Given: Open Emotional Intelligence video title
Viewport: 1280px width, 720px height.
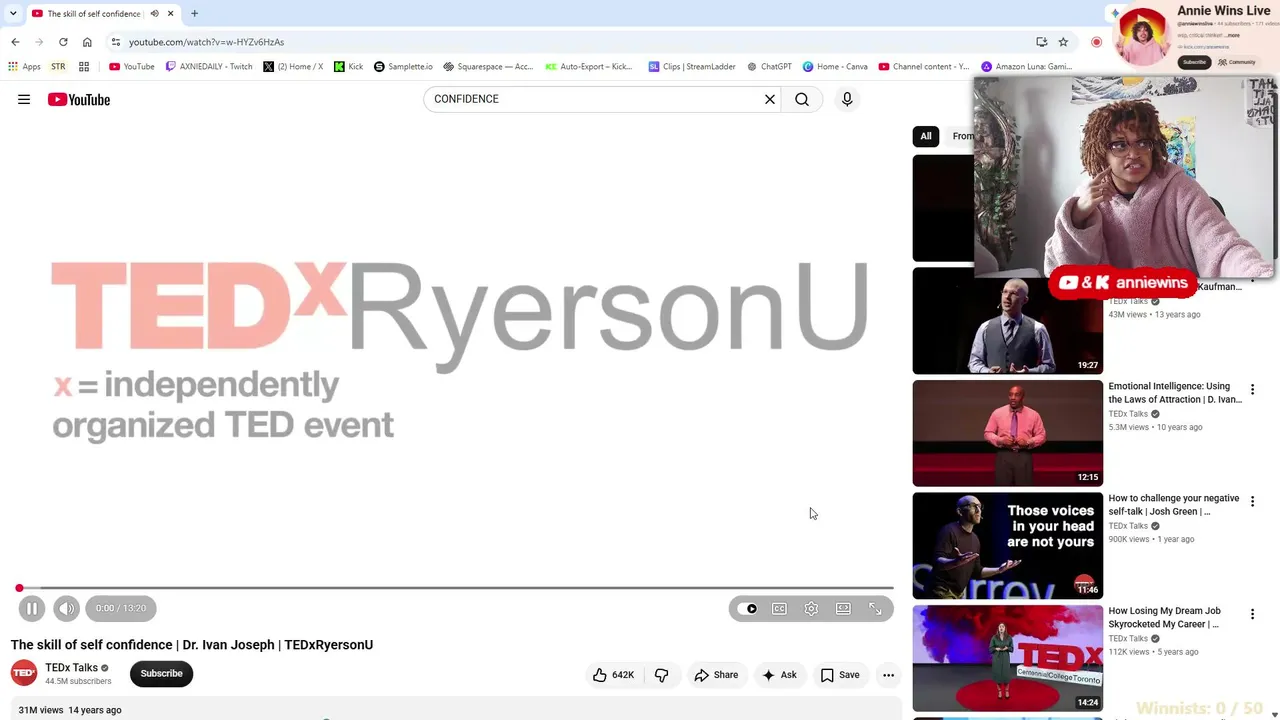Looking at the screenshot, I should tap(1175, 393).
